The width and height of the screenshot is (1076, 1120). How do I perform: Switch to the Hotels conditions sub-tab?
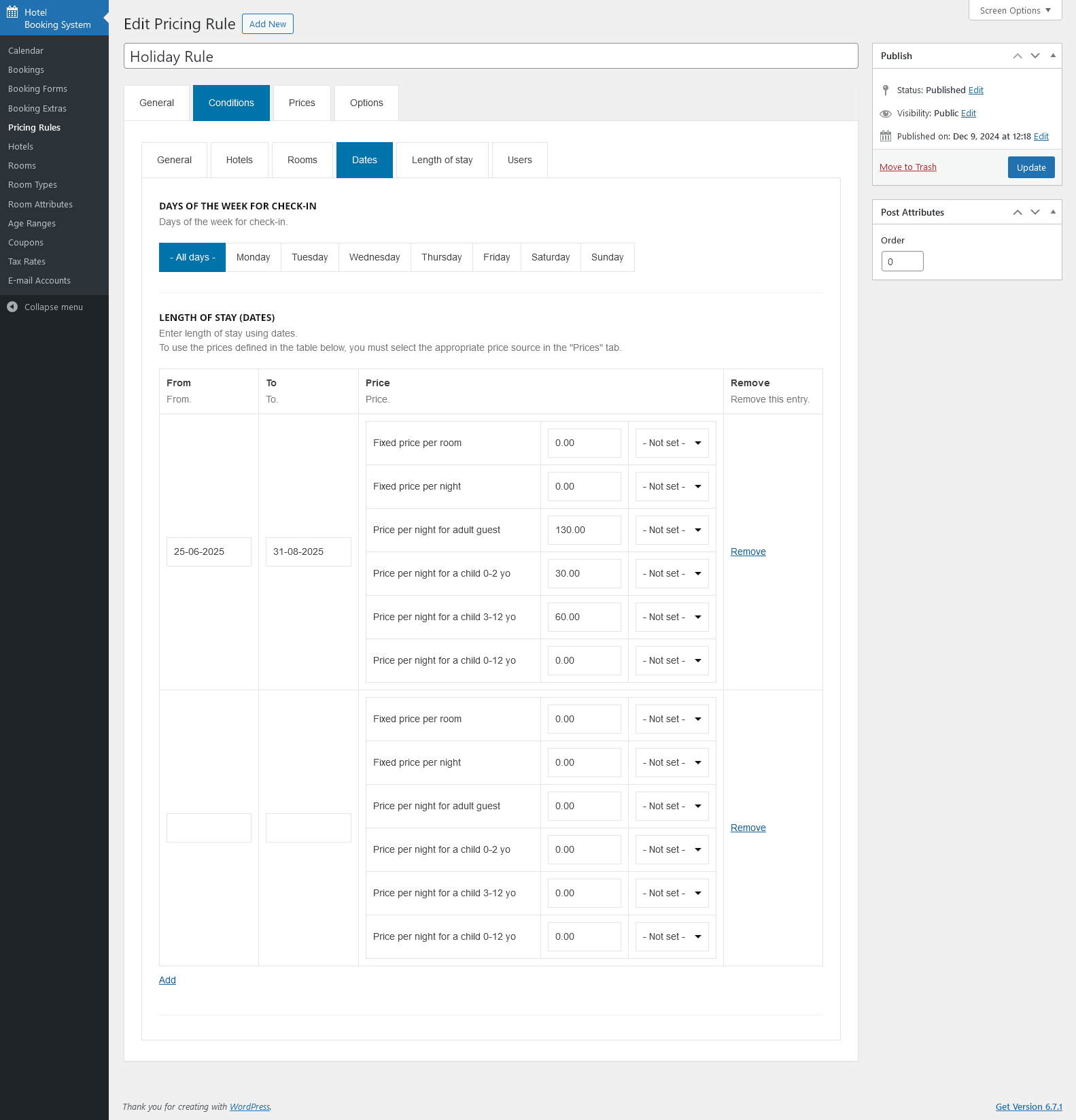(x=239, y=160)
